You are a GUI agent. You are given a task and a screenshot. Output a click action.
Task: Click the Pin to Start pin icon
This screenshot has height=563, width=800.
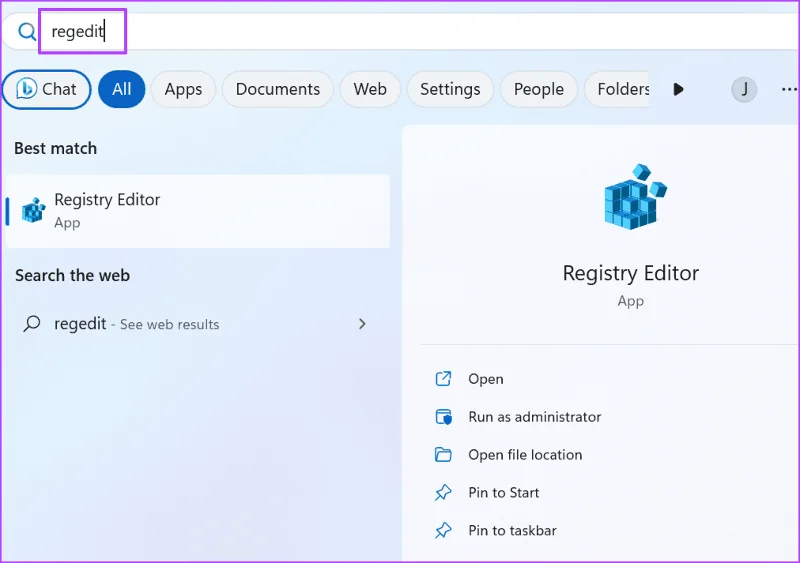(443, 493)
